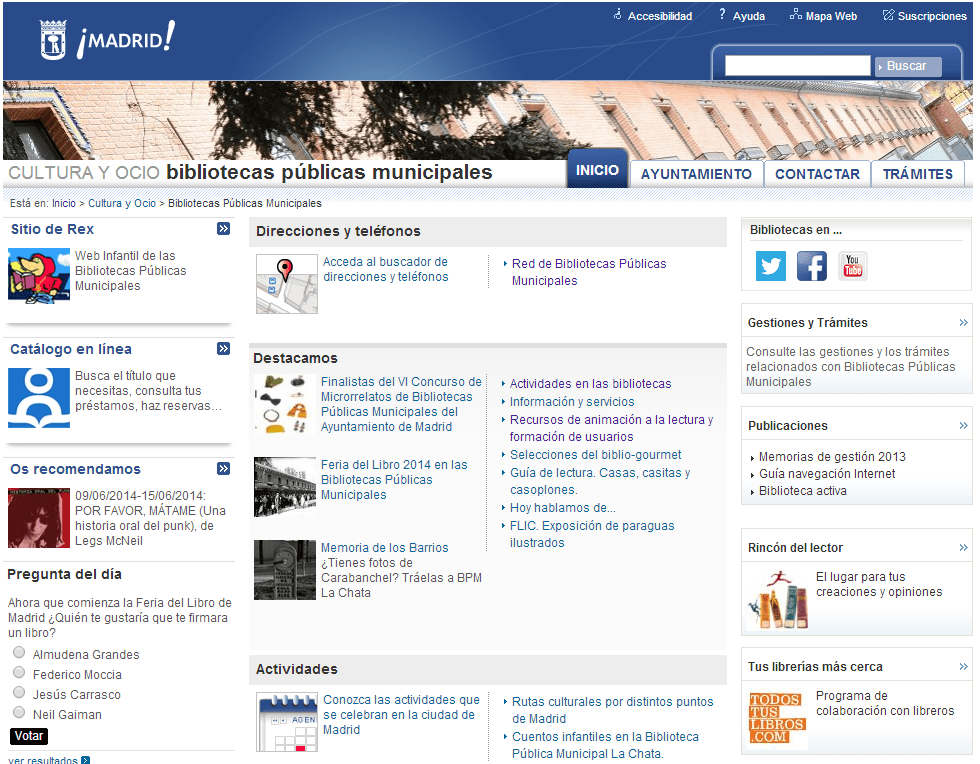Click the Mapa Web sitemap icon
Screen dimensions: 980x764
tap(796, 14)
